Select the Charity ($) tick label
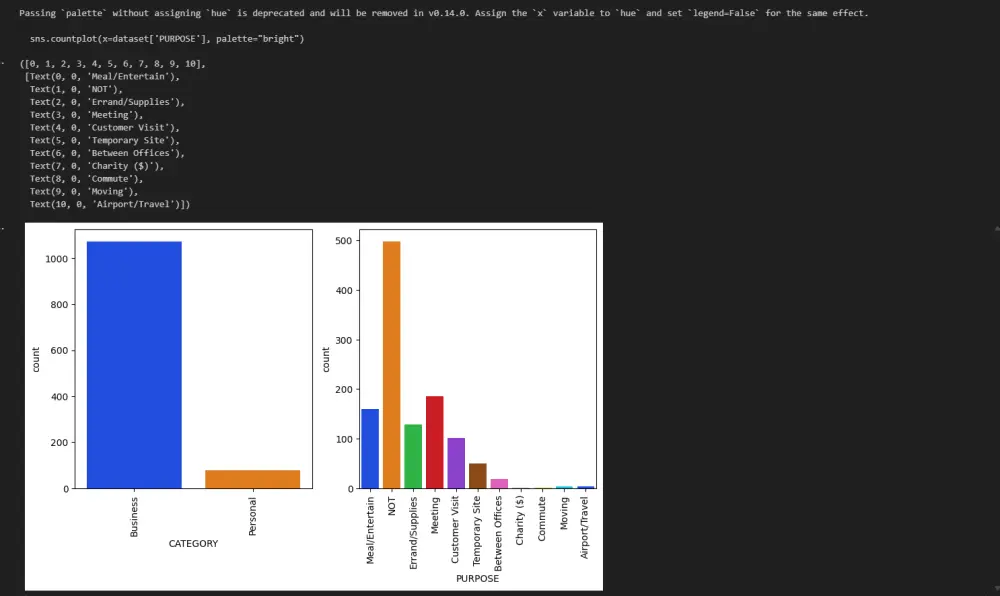Screen dimensions: 1000x596 [520, 521]
